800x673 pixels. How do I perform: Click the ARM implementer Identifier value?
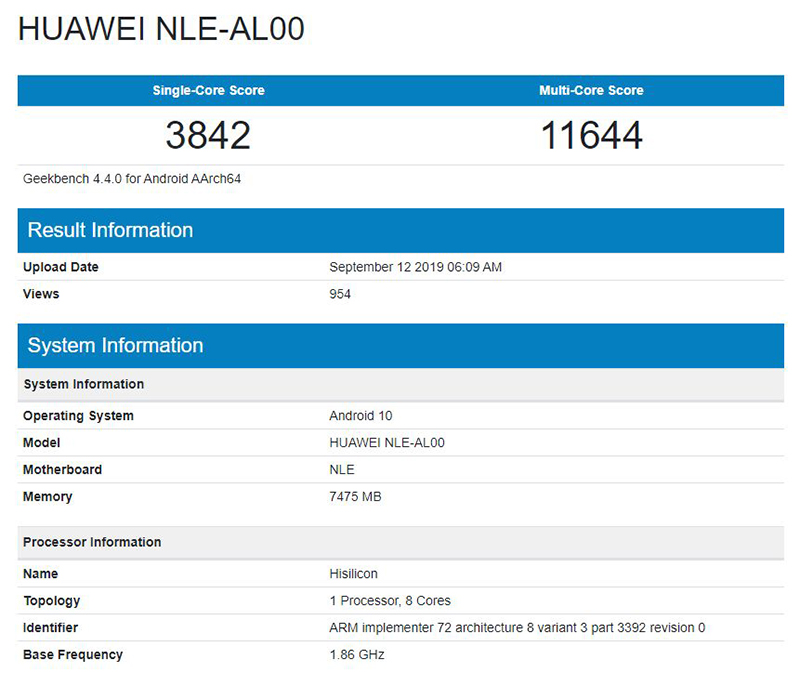point(517,628)
